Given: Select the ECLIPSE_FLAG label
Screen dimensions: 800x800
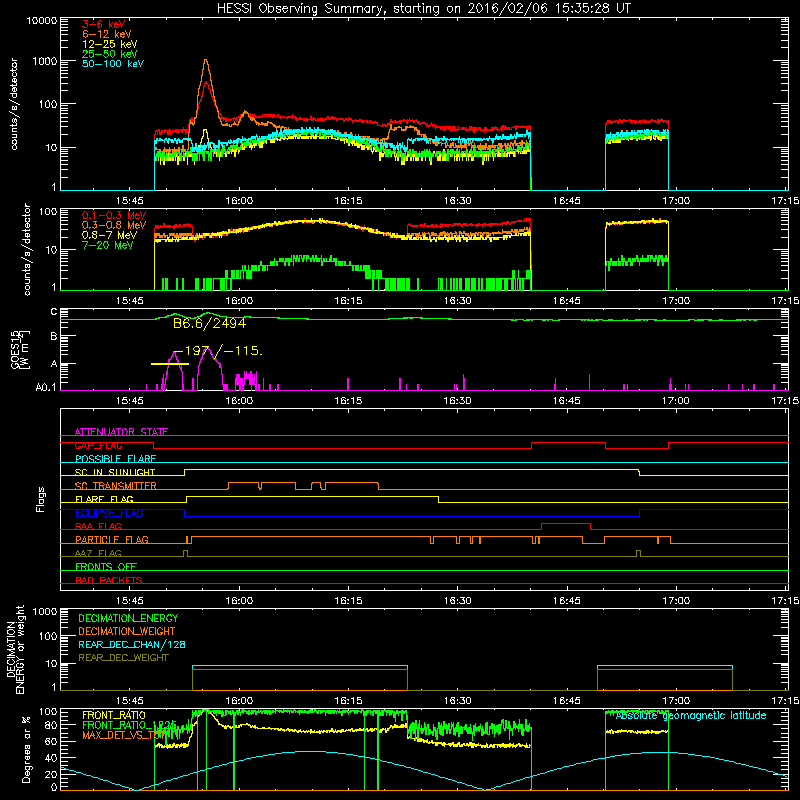Looking at the screenshot, I should (x=109, y=513).
